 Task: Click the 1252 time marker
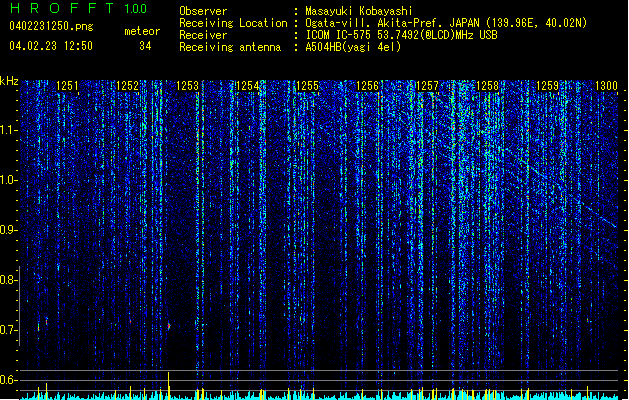(128, 86)
